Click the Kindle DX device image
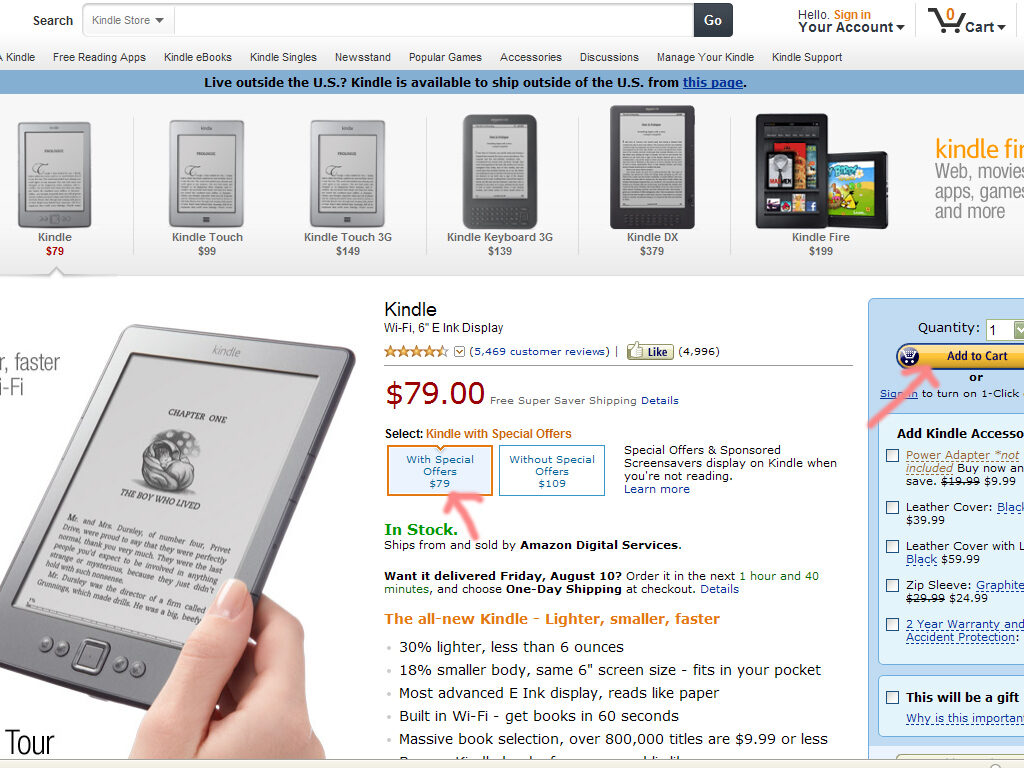 [x=652, y=167]
